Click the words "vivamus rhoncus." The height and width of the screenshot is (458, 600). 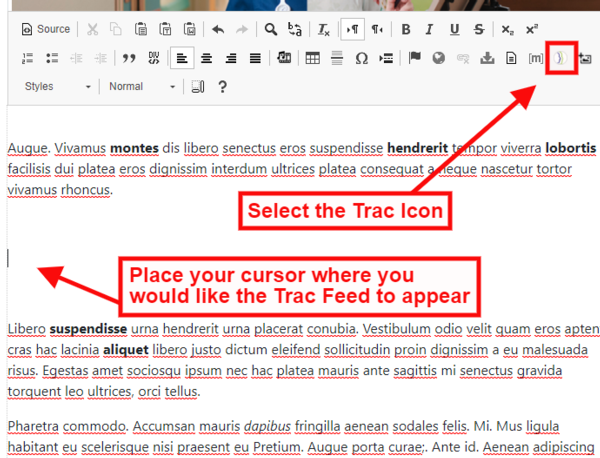[x=60, y=190]
